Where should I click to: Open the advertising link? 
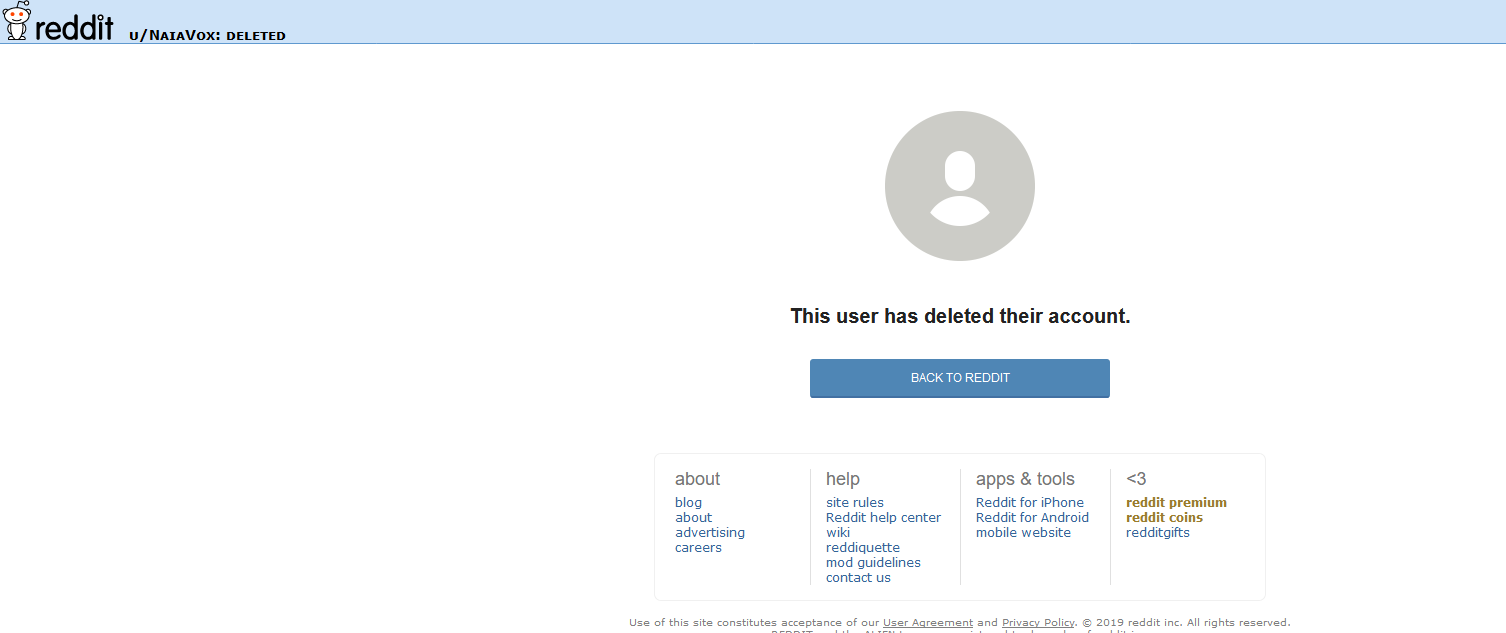710,533
